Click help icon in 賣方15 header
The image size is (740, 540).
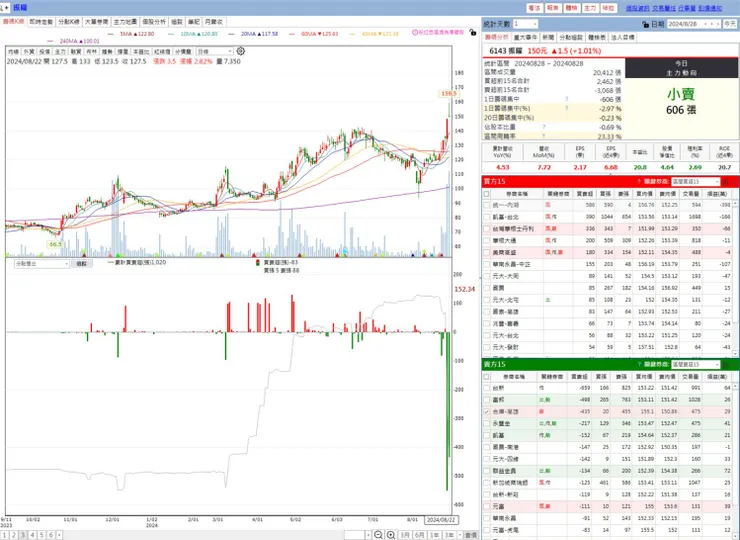point(639,364)
